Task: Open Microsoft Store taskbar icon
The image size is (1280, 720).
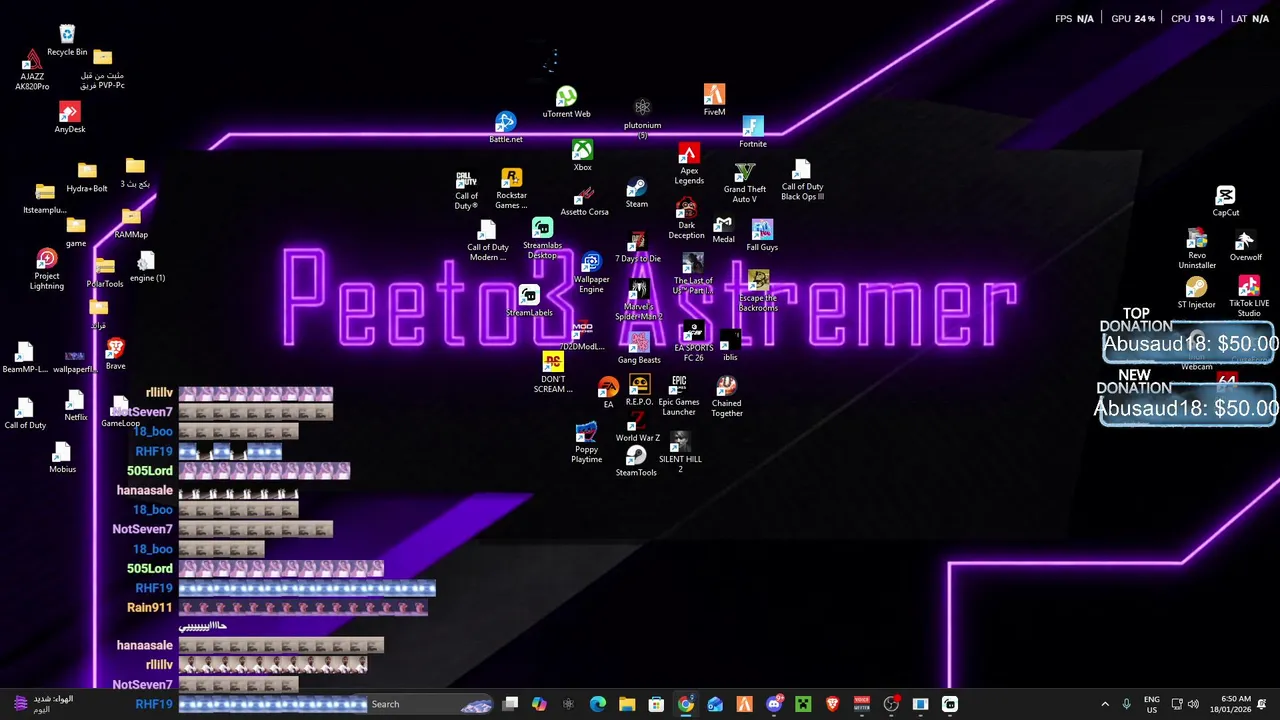Action: pyautogui.click(x=656, y=704)
